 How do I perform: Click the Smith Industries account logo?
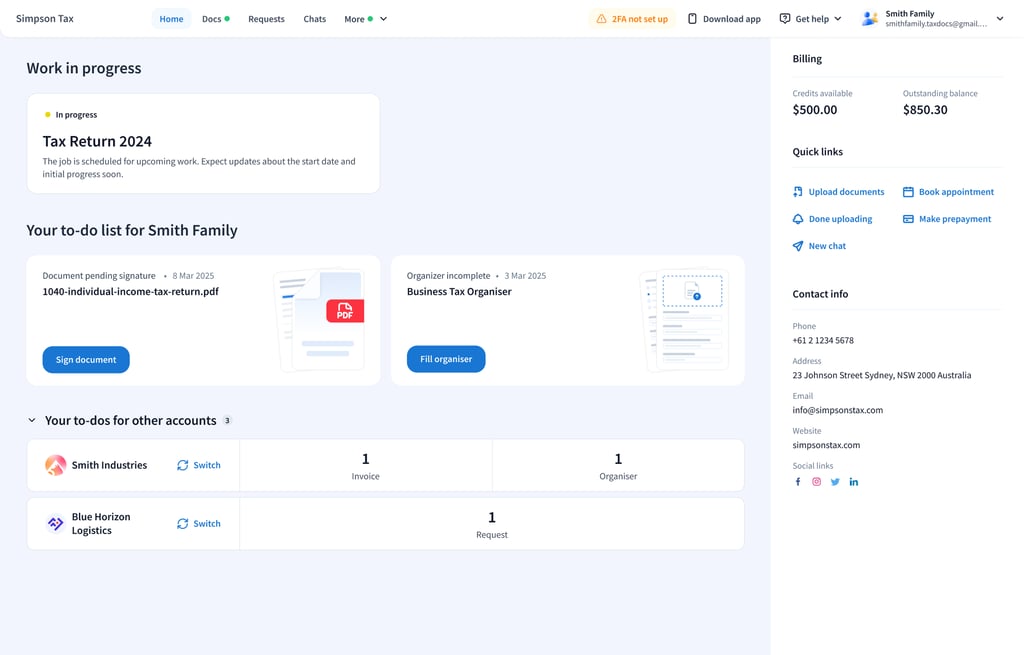coord(56,465)
